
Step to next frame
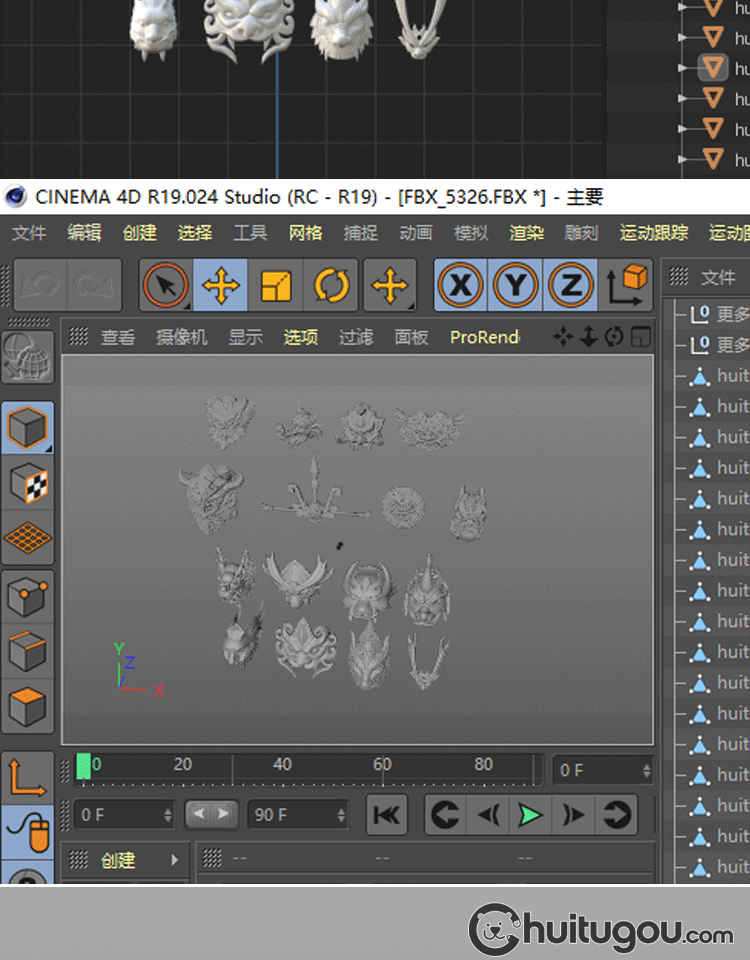[x=573, y=815]
